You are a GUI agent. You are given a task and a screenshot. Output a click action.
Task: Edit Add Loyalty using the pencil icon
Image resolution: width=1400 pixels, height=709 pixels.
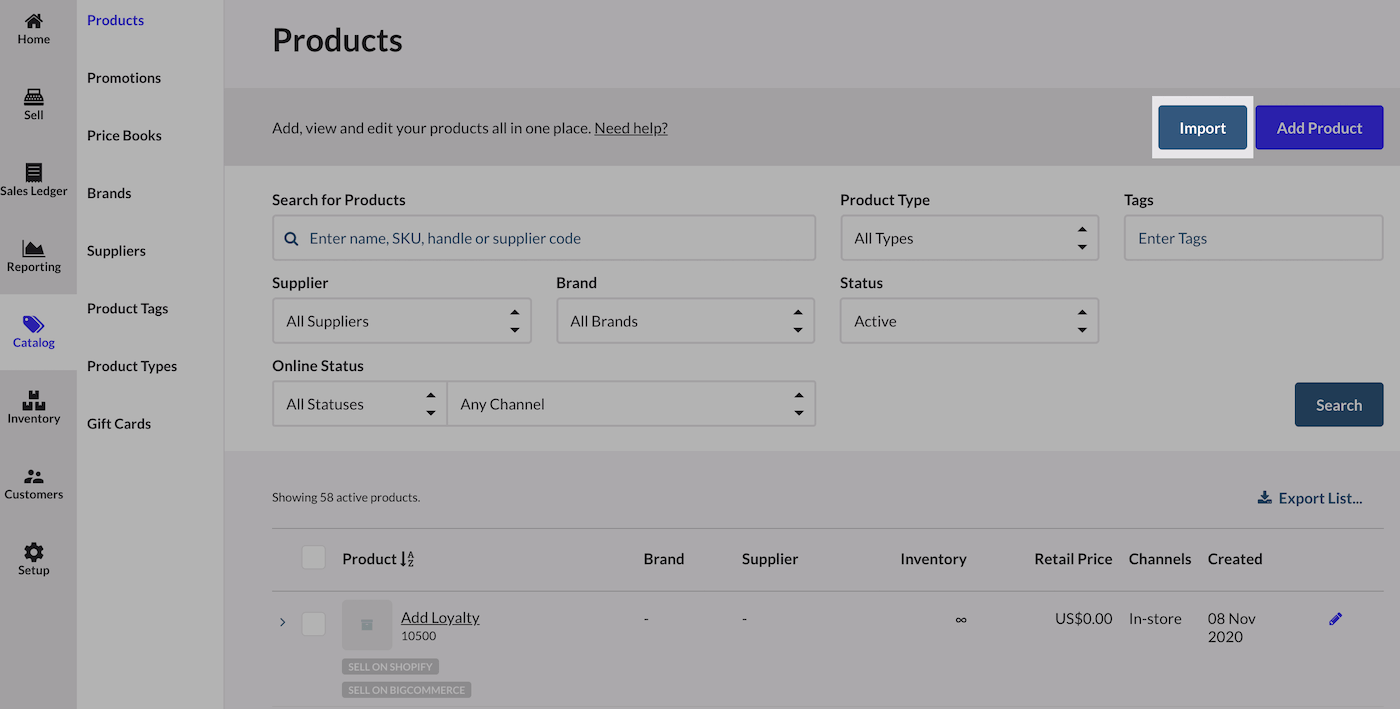1335,618
